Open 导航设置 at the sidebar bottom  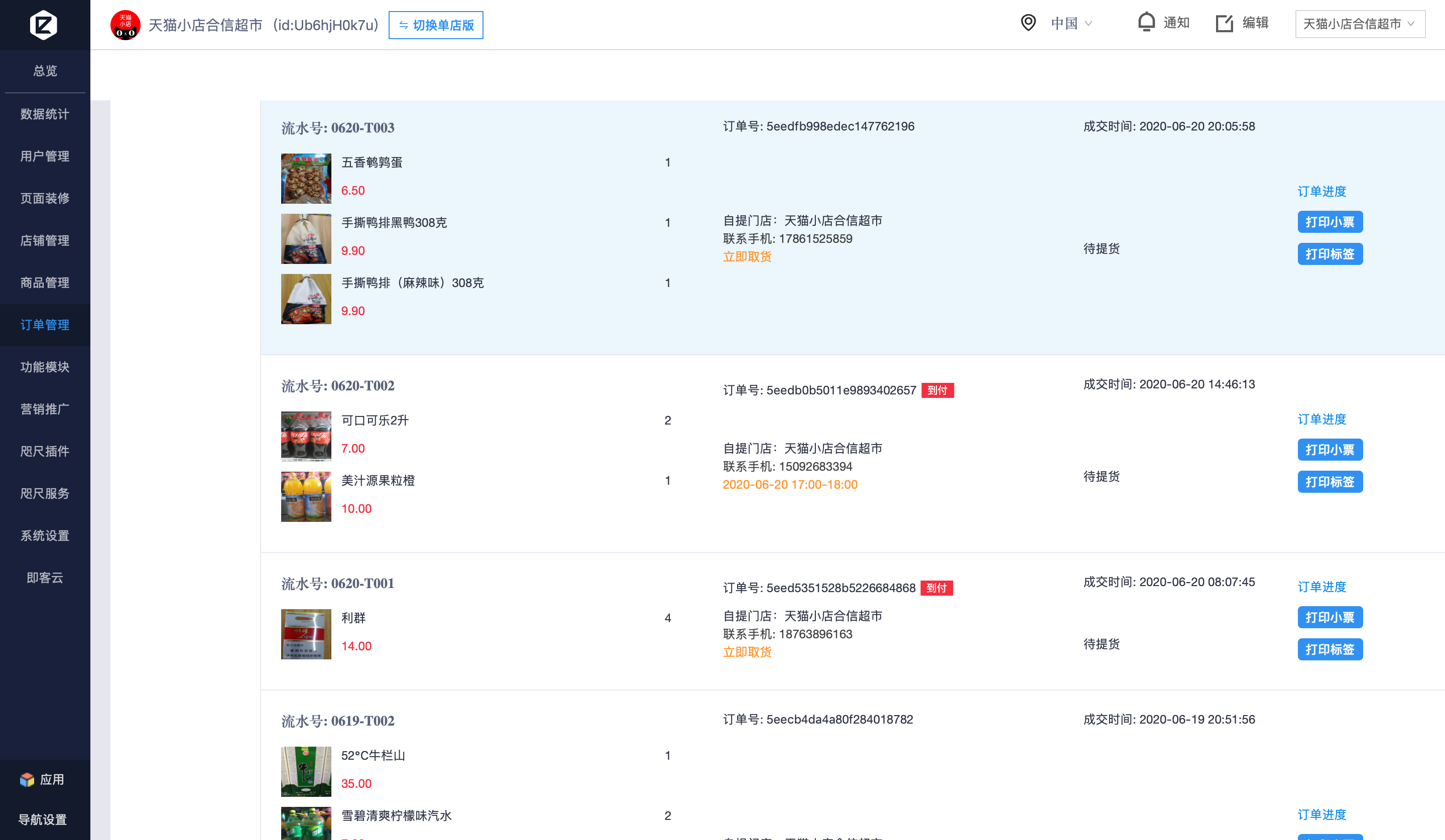pyautogui.click(x=43, y=819)
